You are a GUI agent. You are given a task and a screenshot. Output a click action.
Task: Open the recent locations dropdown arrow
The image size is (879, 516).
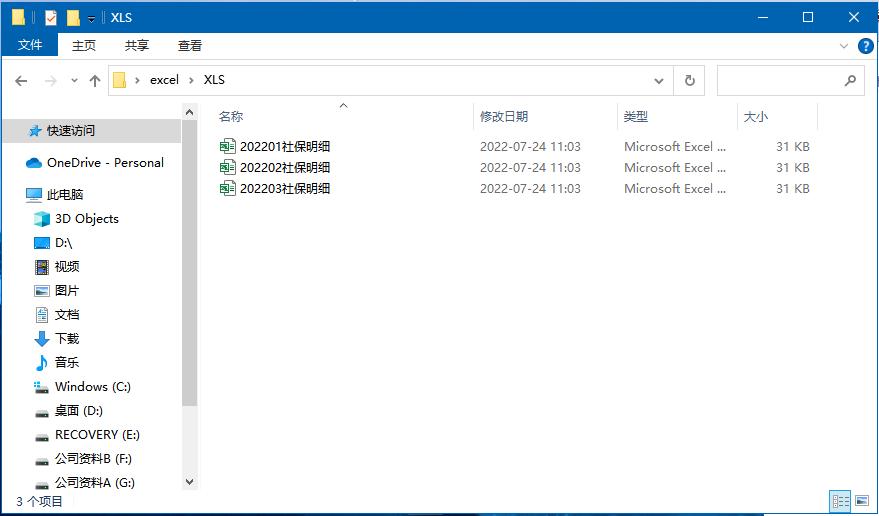point(74,81)
